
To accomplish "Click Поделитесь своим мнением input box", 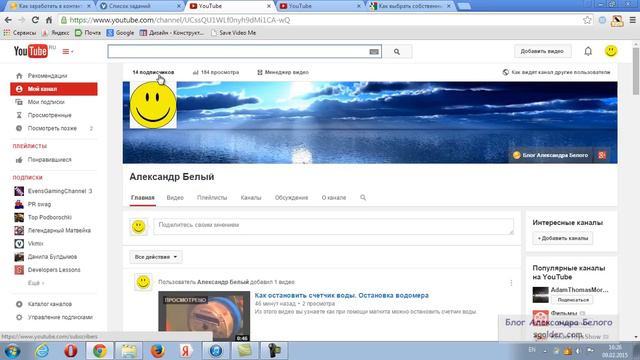I will (x=333, y=227).
